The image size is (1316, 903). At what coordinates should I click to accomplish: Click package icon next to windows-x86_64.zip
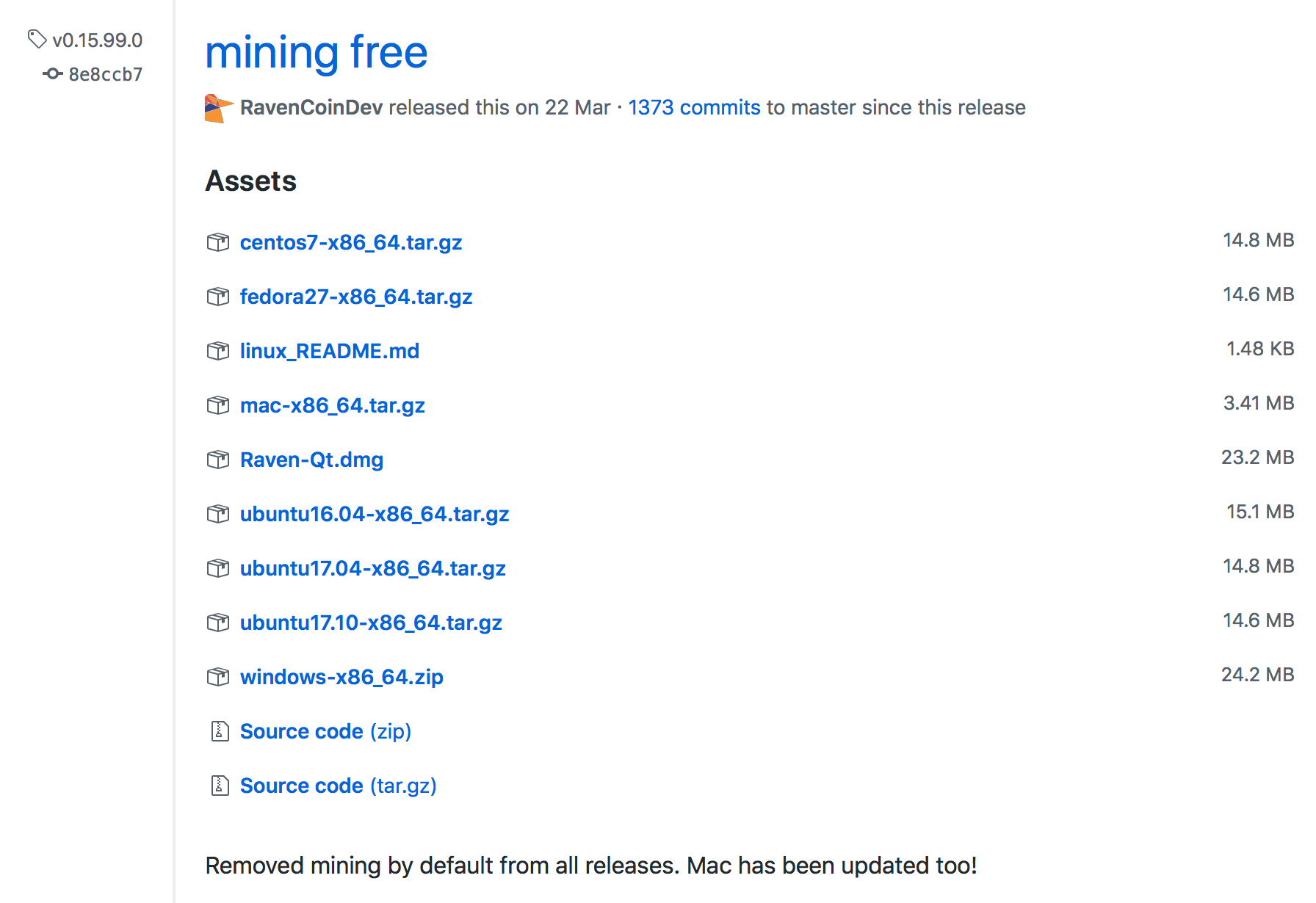tap(218, 677)
